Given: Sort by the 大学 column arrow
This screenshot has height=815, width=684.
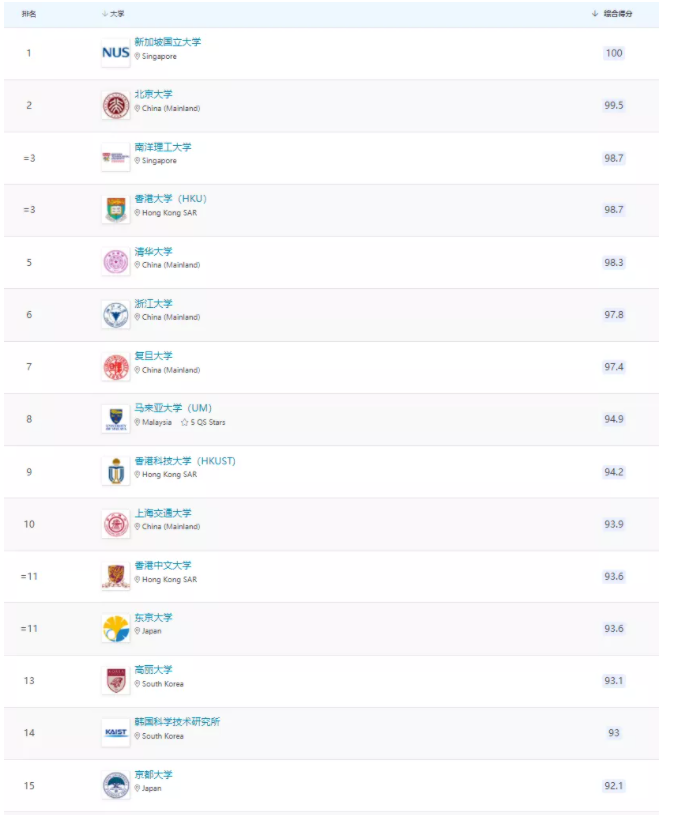Looking at the screenshot, I should tap(104, 14).
